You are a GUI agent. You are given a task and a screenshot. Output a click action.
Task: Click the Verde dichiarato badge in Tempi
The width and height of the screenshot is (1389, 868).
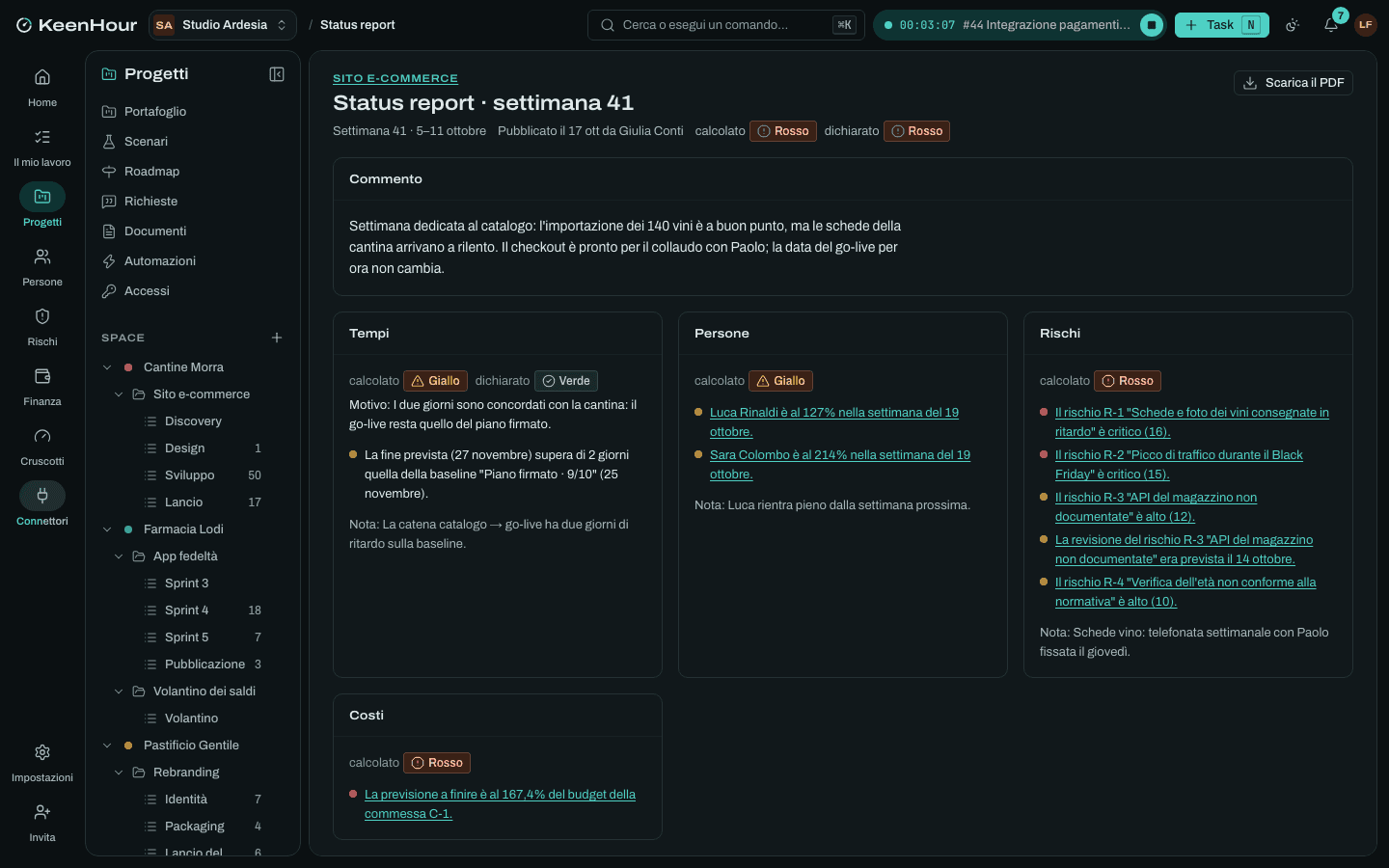click(x=566, y=381)
